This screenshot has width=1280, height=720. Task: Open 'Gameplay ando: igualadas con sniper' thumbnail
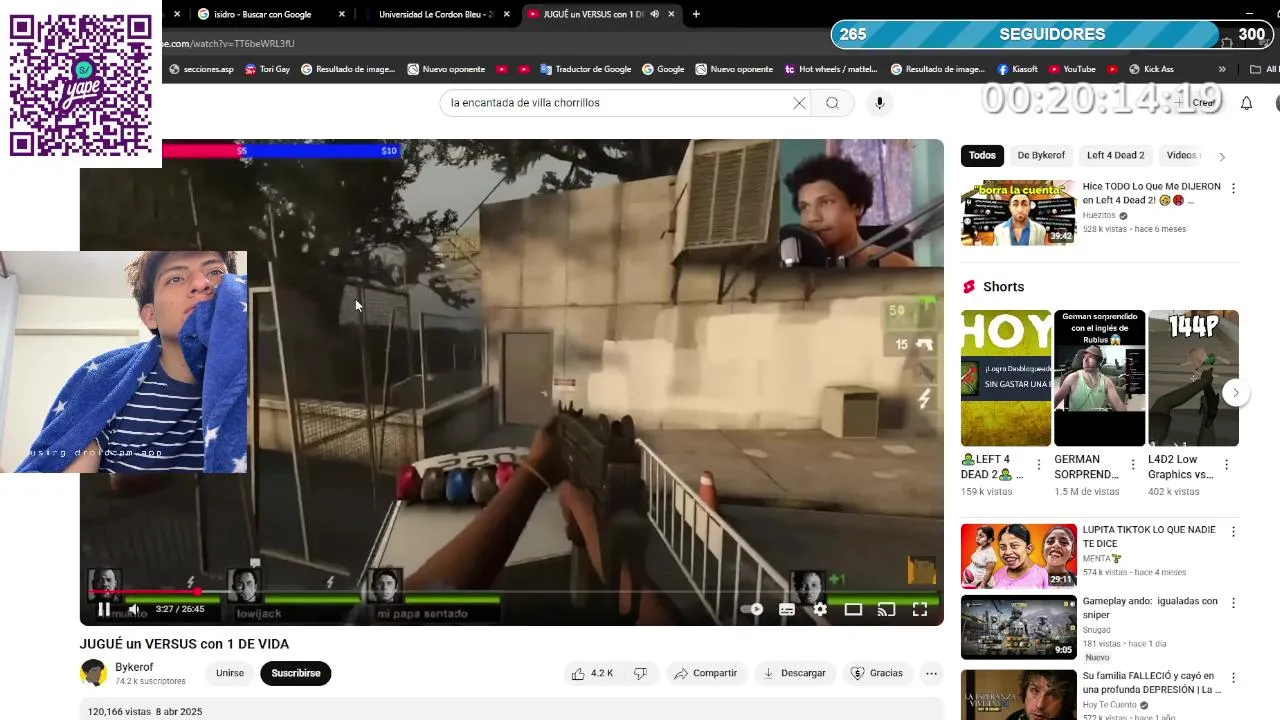point(1018,628)
